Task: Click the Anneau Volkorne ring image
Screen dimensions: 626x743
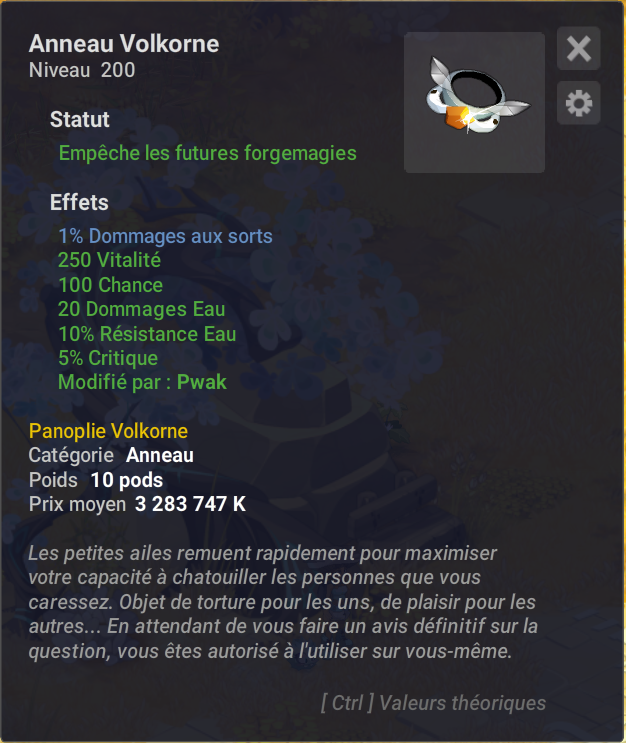Action: (474, 102)
